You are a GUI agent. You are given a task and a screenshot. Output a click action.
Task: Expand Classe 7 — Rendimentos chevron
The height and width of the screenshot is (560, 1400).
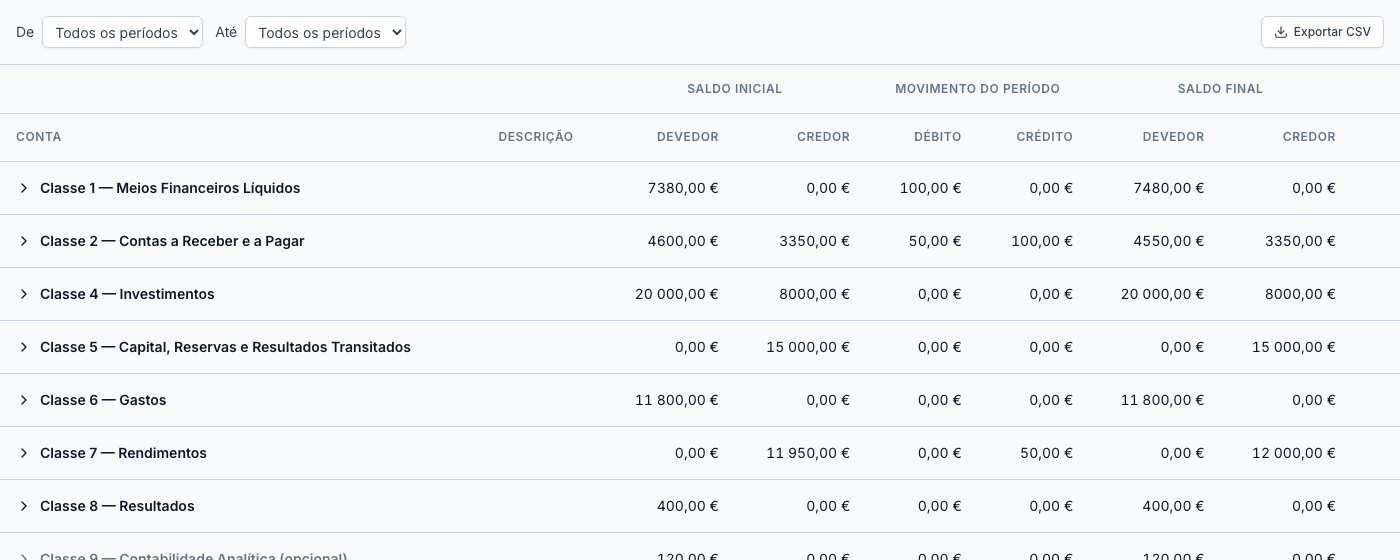(24, 453)
